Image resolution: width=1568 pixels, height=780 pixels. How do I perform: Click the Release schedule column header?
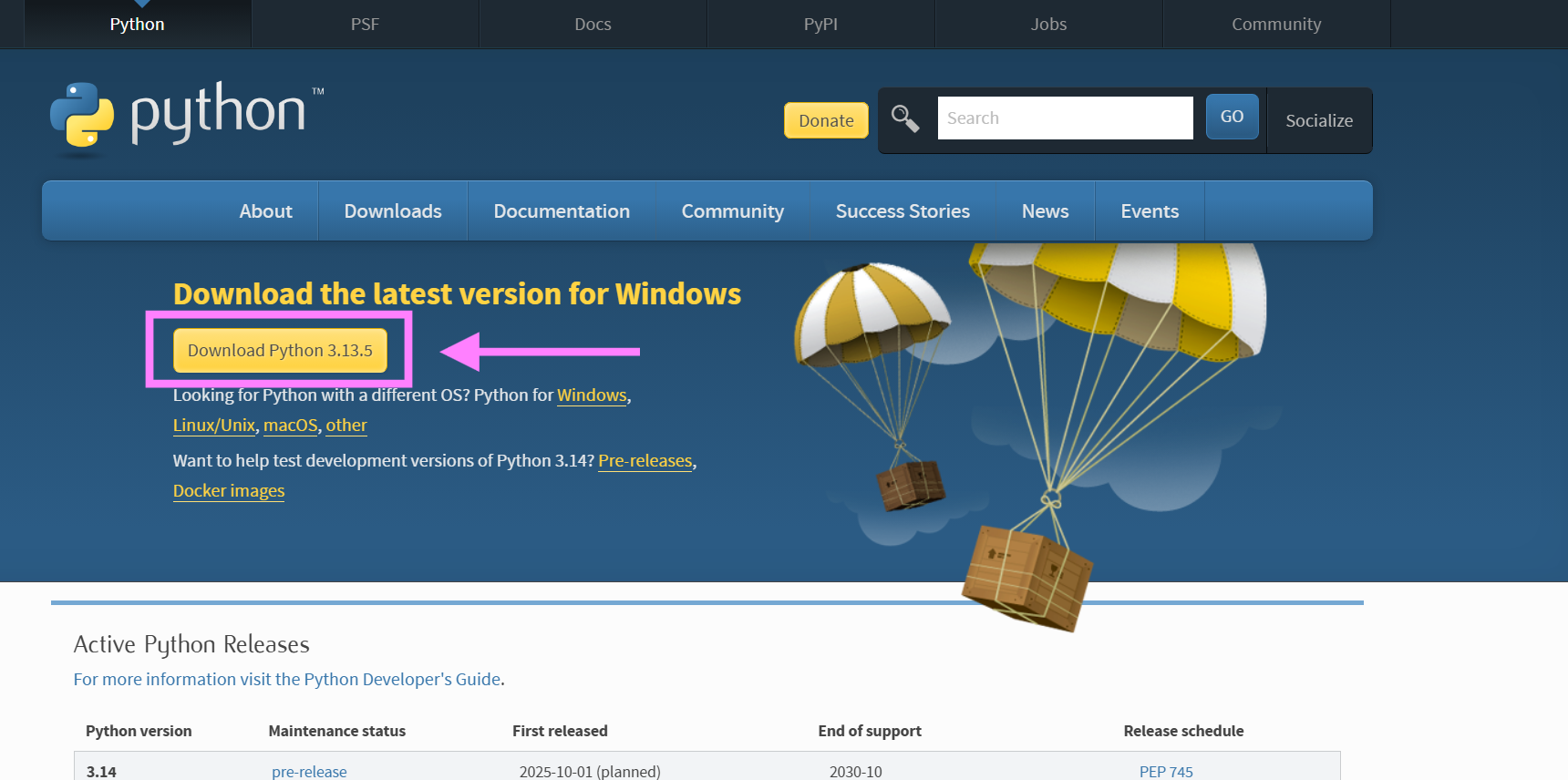click(x=1183, y=731)
